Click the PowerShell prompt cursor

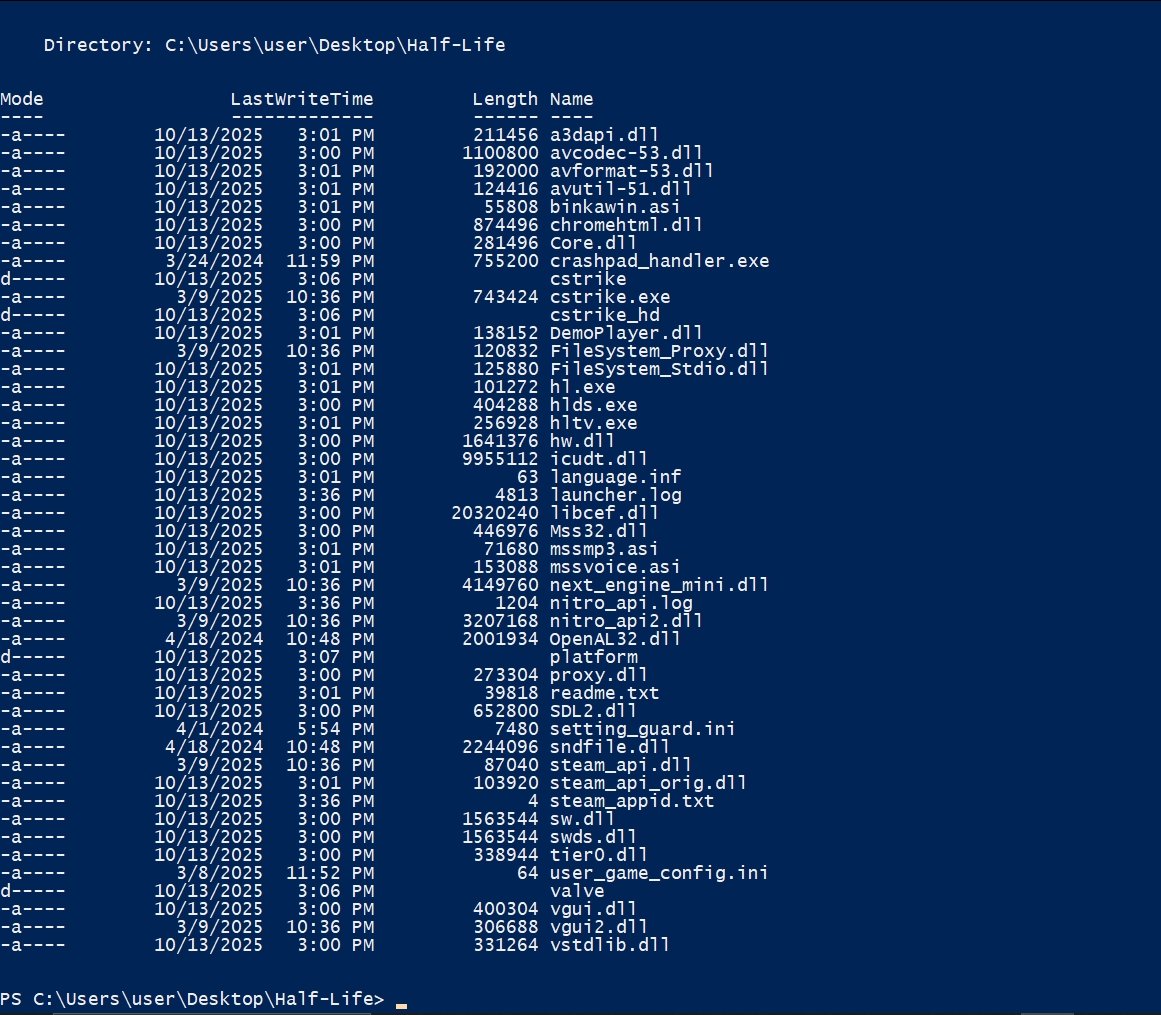tap(401, 1001)
